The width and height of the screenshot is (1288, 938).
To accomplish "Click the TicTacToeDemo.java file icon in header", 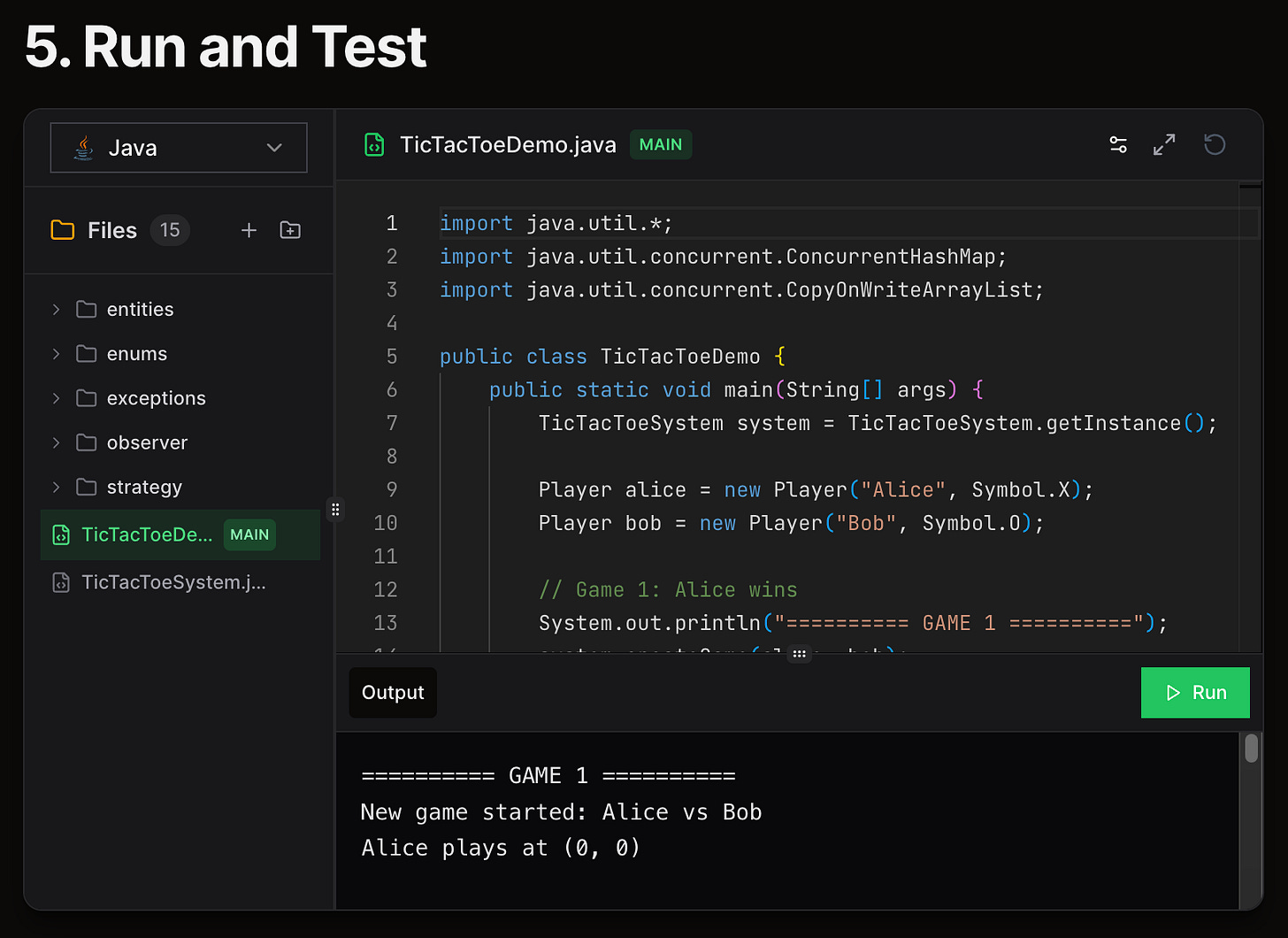I will (x=374, y=144).
